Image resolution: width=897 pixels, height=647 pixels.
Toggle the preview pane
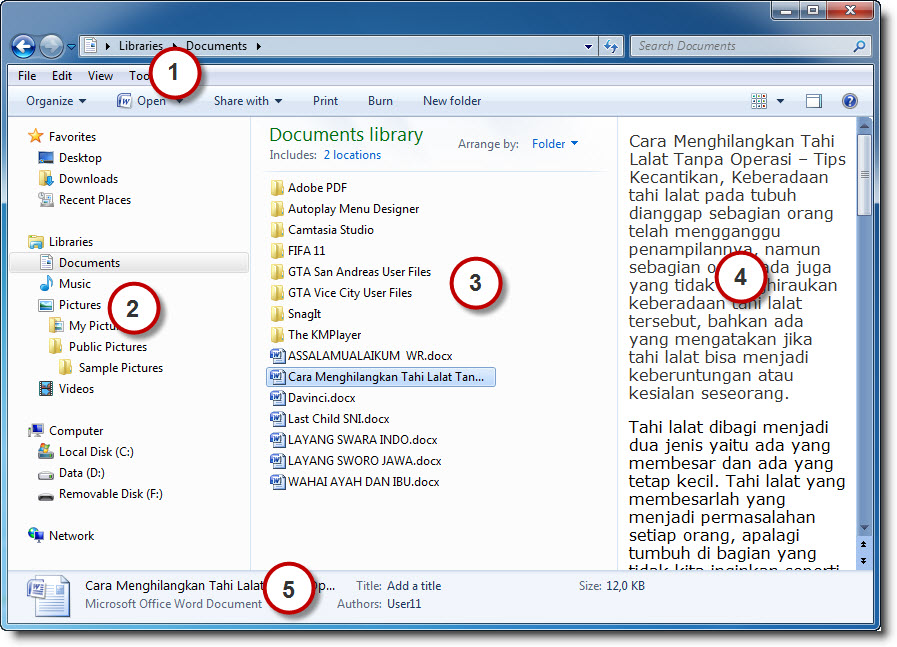click(813, 101)
